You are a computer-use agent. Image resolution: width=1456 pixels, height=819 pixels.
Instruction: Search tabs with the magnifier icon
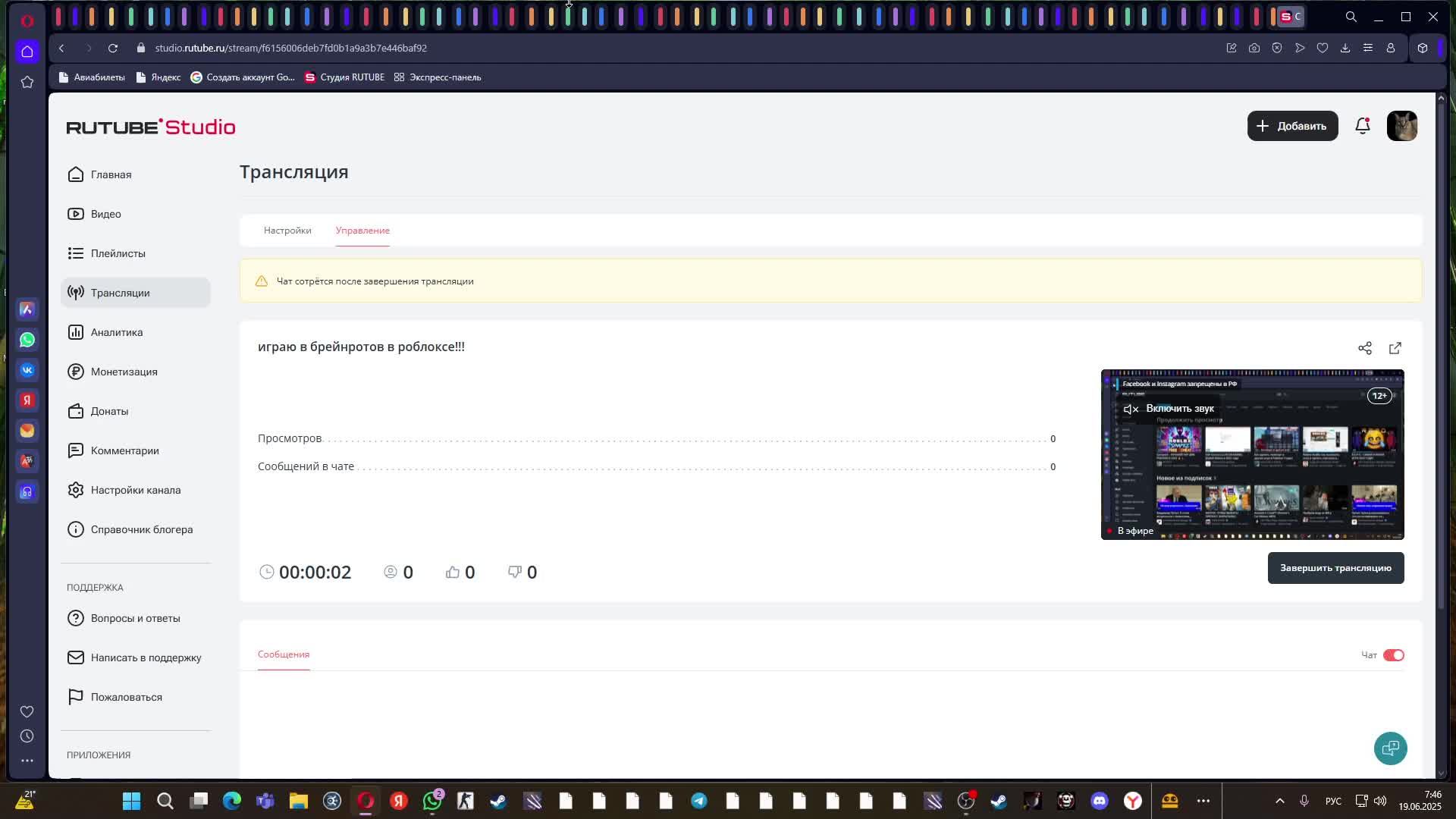pos(1351,17)
